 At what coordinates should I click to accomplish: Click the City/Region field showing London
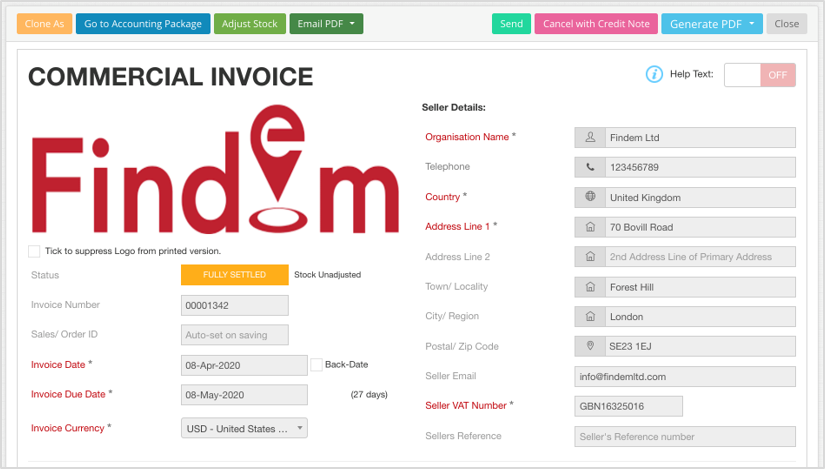point(700,317)
